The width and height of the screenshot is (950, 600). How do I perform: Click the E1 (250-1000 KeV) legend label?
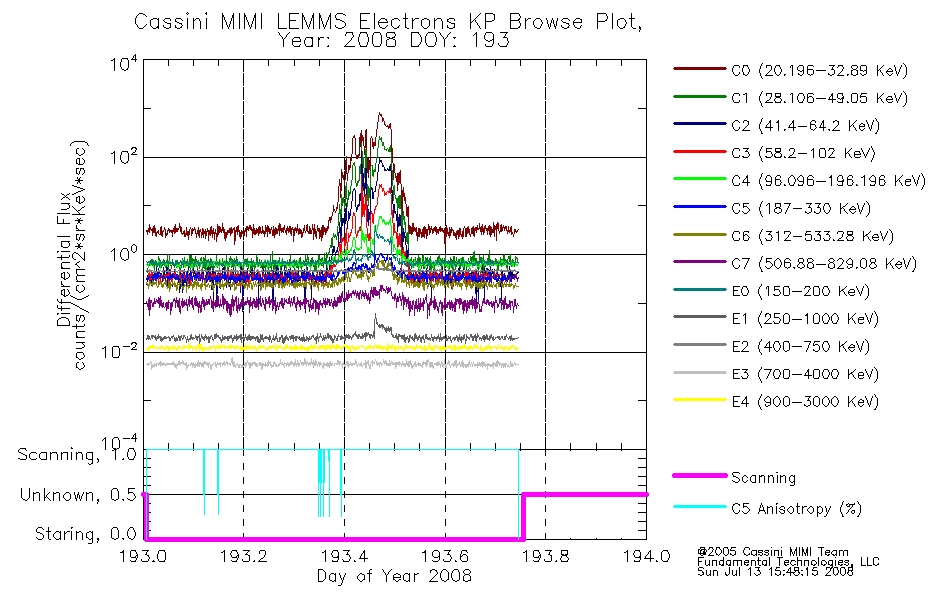click(805, 319)
